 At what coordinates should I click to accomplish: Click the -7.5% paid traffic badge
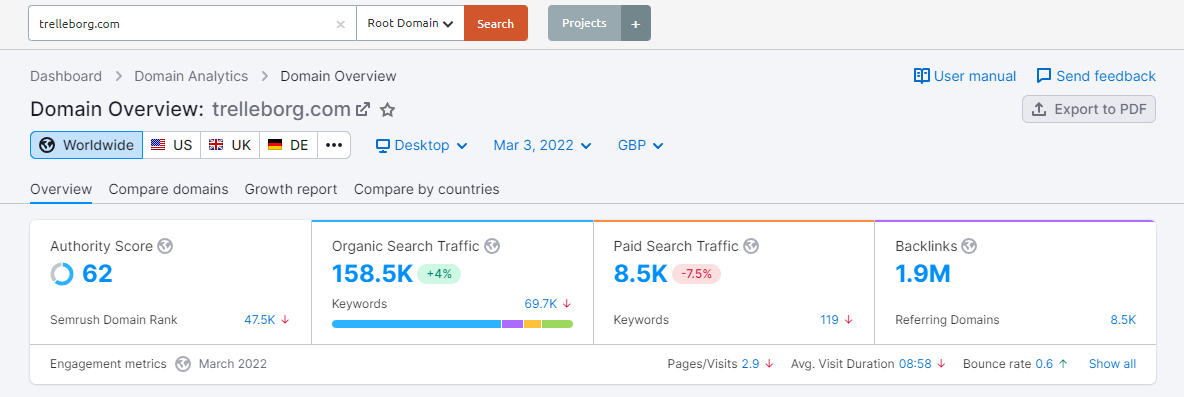(697, 274)
